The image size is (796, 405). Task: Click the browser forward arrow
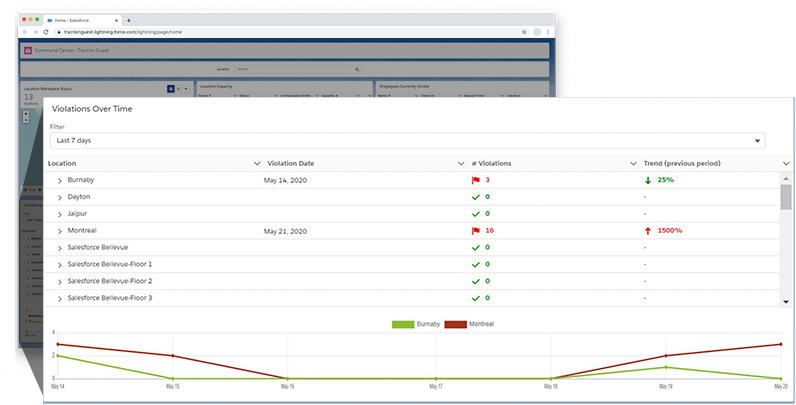[x=35, y=31]
